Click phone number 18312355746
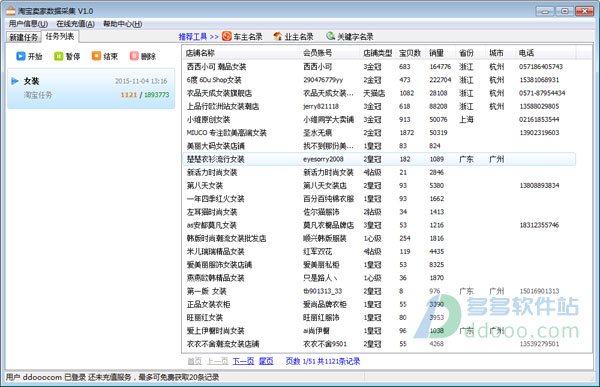The image size is (600, 387). click(x=539, y=225)
